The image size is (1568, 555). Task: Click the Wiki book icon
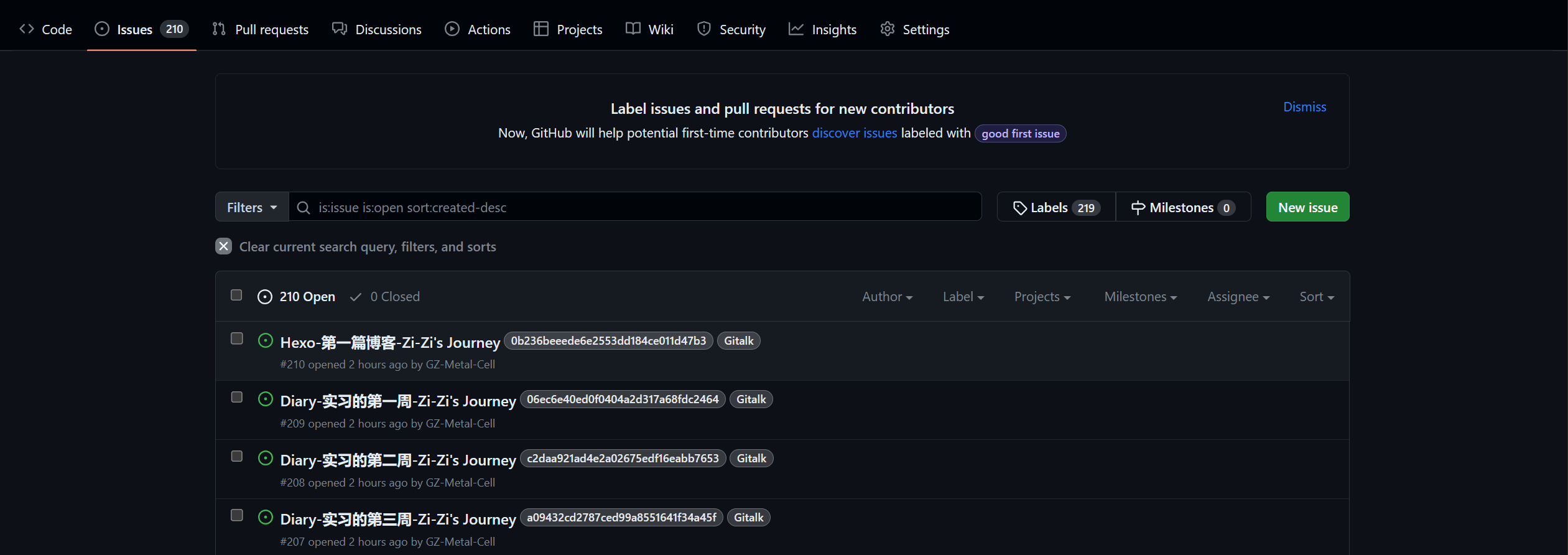[x=633, y=29]
